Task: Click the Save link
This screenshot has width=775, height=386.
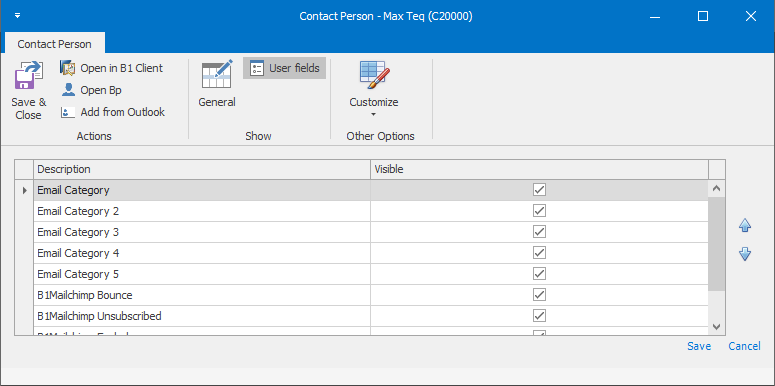Action: [699, 346]
